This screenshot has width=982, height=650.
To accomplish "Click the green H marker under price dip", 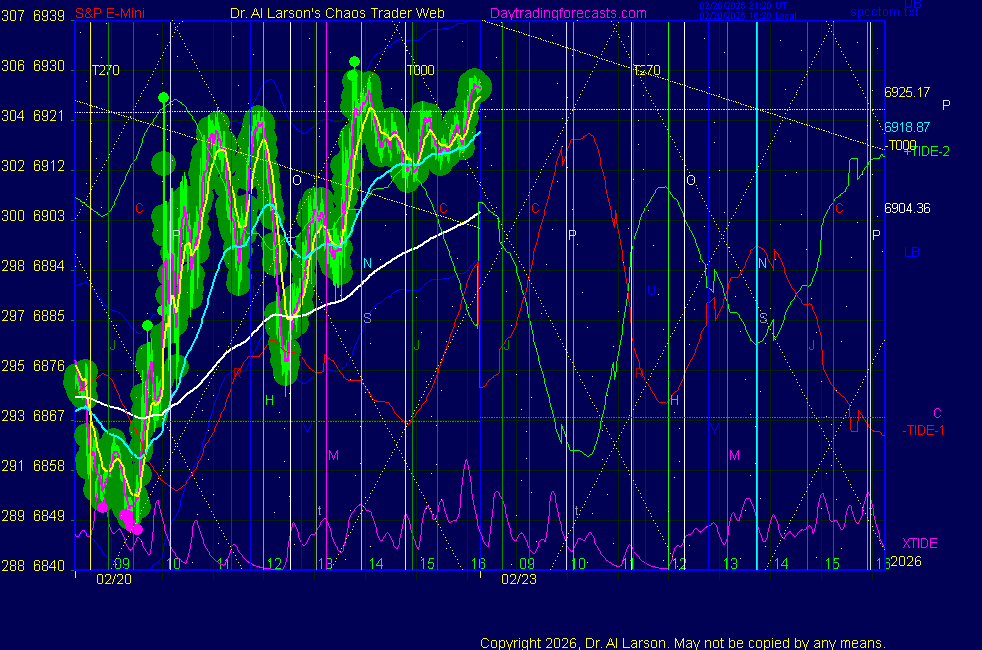I will point(269,400).
